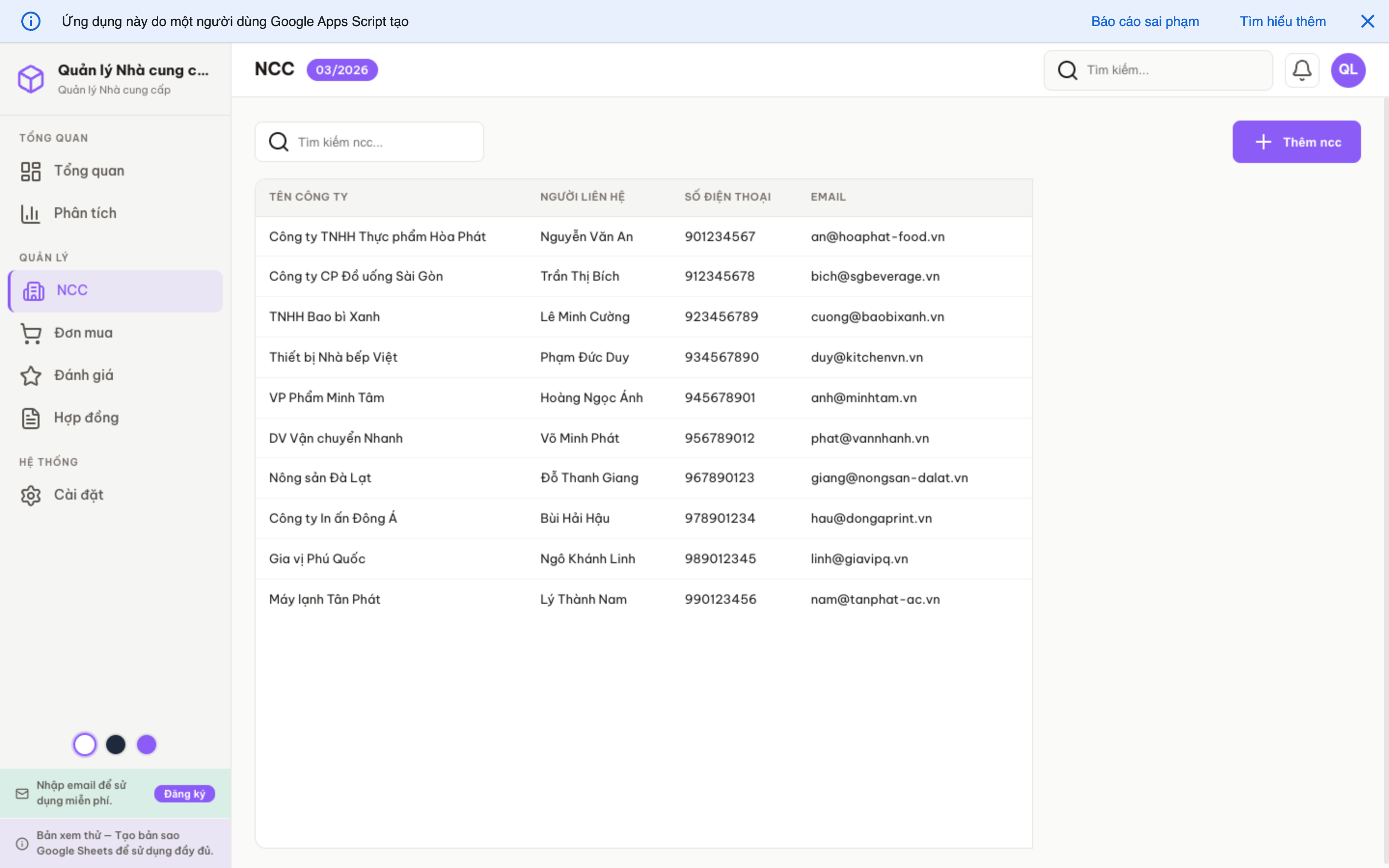The height and width of the screenshot is (868, 1389).
Task: Open the Báo cáo sai phạm link
Action: [1144, 21]
